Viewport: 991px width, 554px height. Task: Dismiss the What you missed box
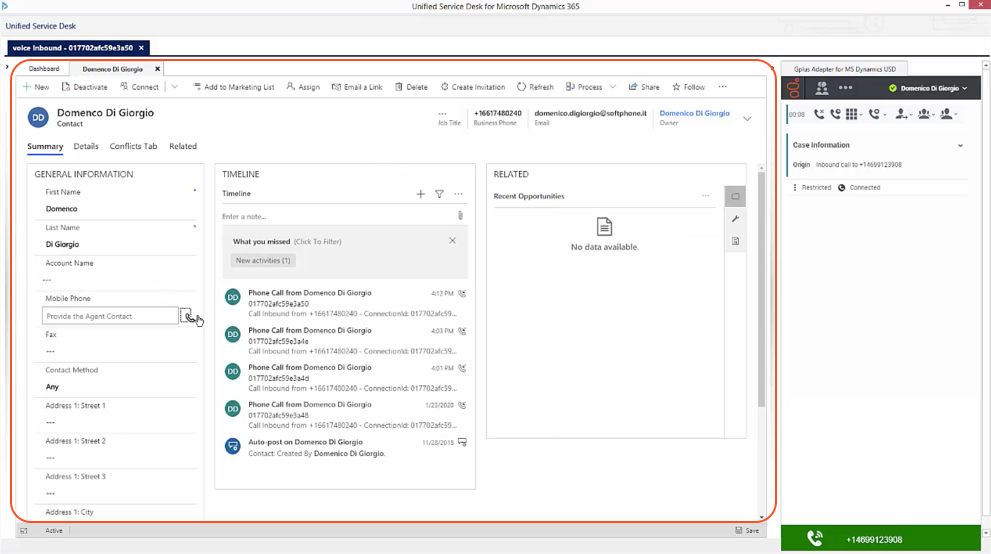coord(453,241)
